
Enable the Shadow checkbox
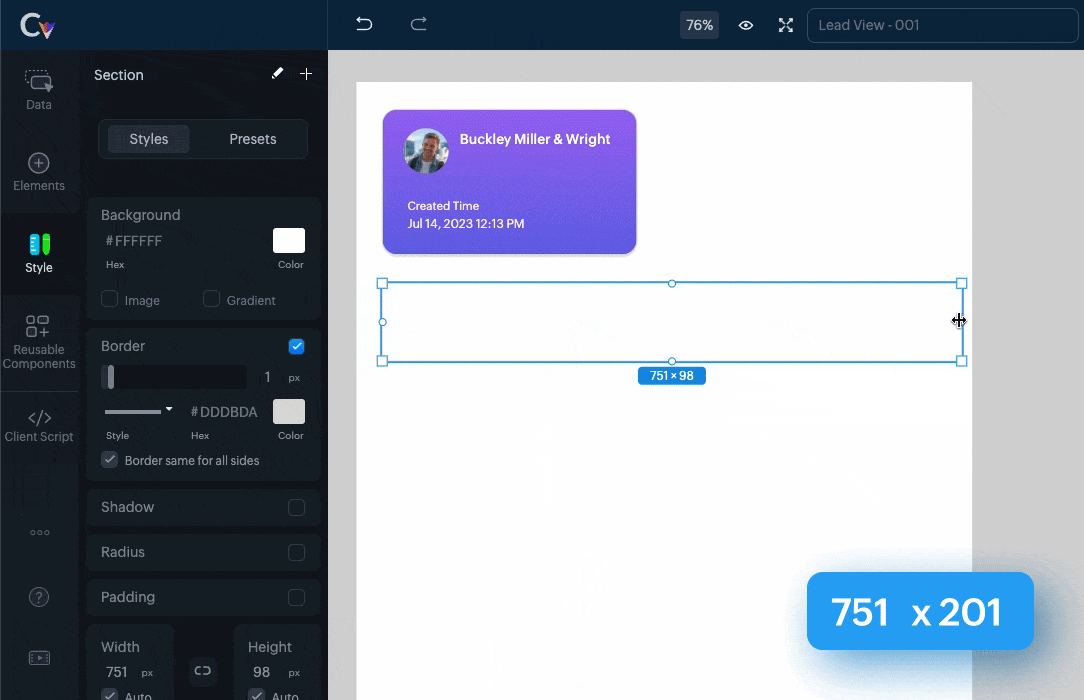pos(296,507)
